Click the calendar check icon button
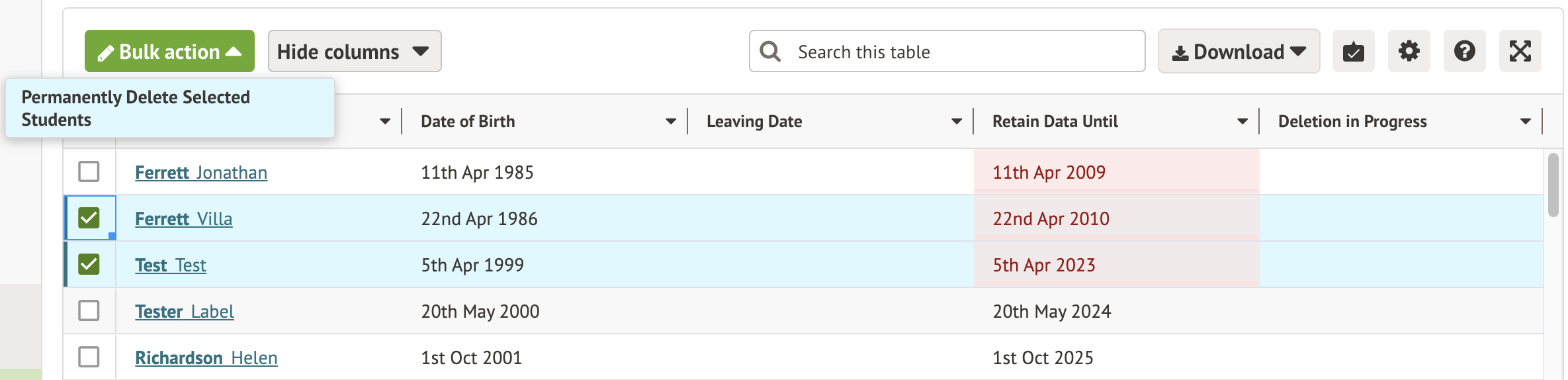 coord(1353,52)
